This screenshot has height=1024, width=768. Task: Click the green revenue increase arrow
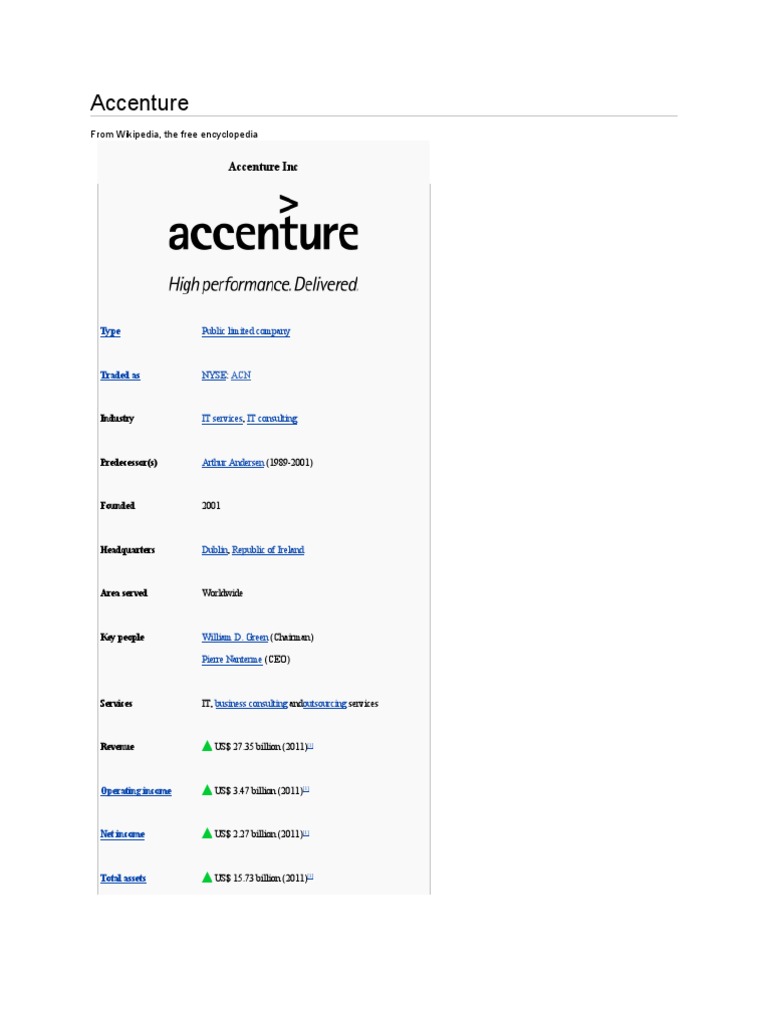(207, 746)
